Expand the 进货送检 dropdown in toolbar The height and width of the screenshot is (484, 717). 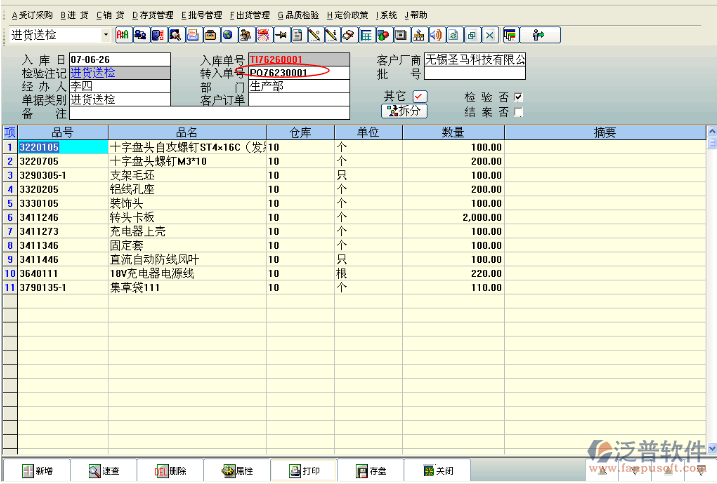tap(106, 35)
